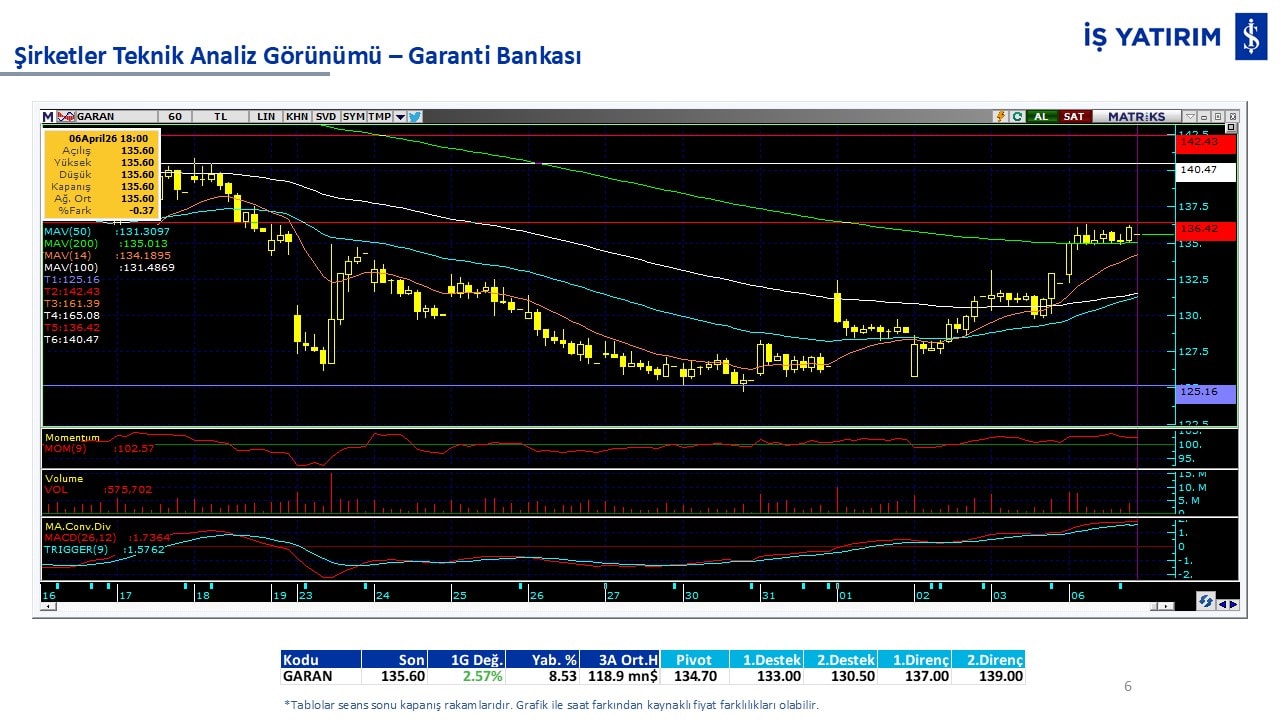This screenshot has width=1280, height=720.
Task: Click the lightning bolt icon
Action: 999,117
